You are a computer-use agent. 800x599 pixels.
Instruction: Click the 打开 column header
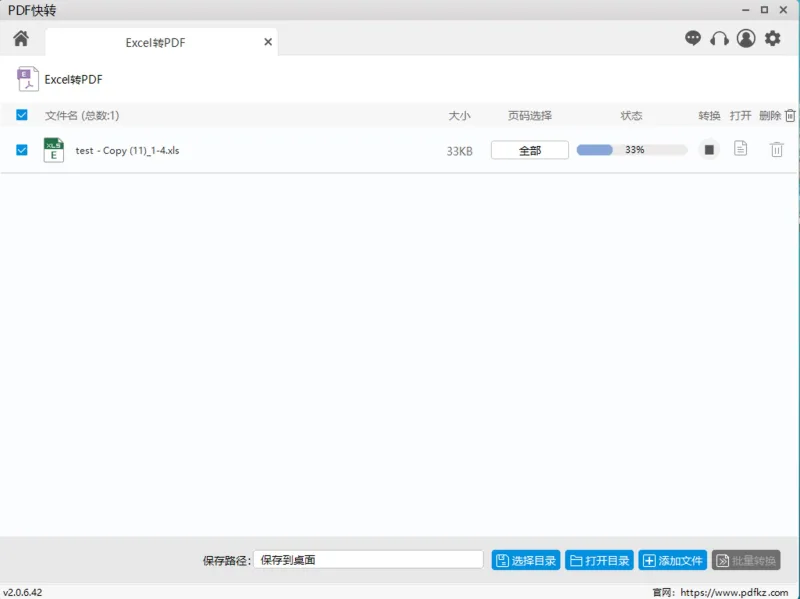tap(740, 115)
